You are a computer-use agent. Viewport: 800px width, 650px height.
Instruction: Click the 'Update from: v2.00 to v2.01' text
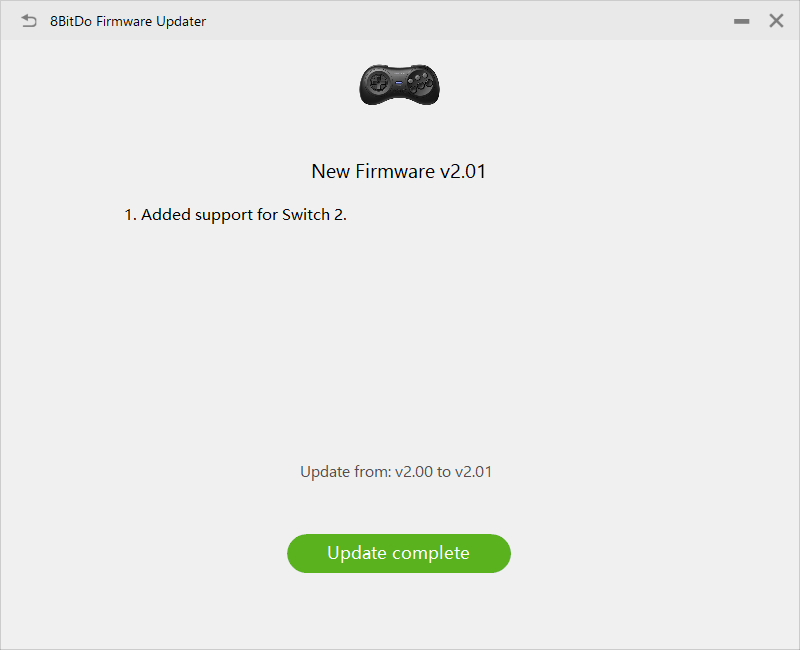pyautogui.click(x=396, y=472)
